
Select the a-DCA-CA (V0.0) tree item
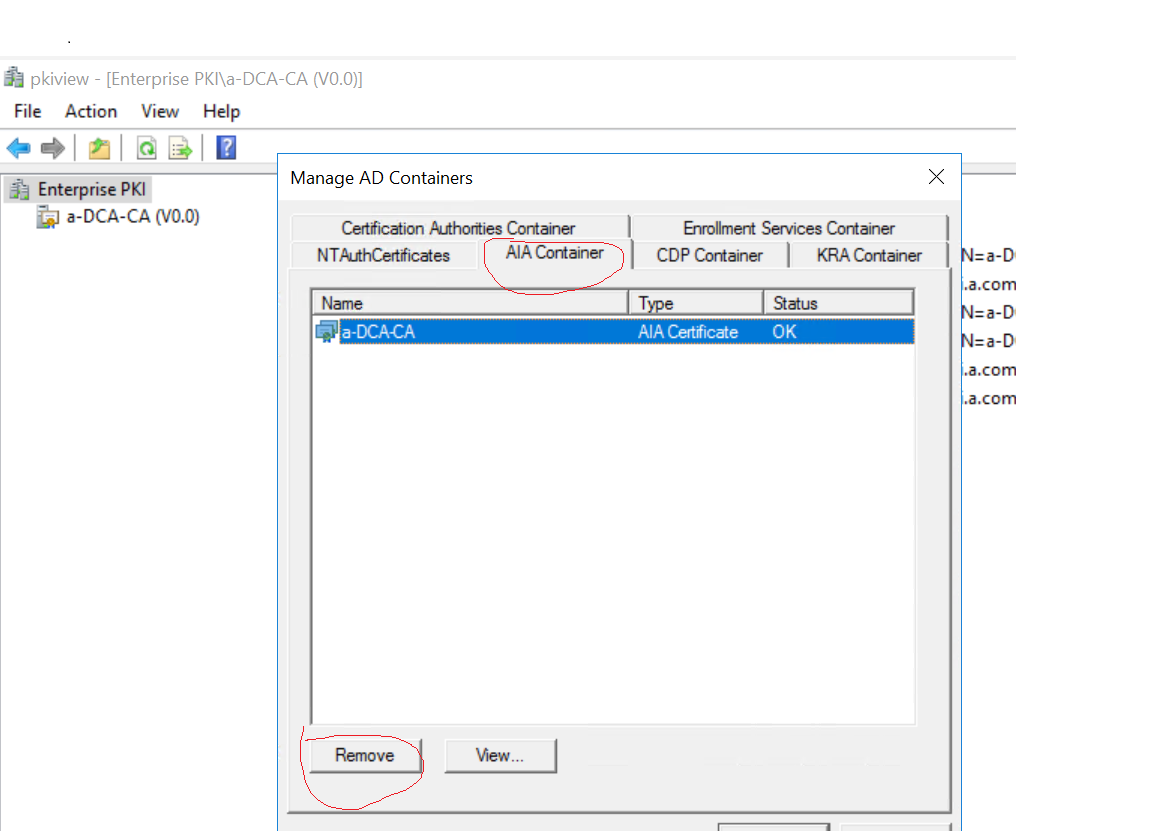point(128,216)
